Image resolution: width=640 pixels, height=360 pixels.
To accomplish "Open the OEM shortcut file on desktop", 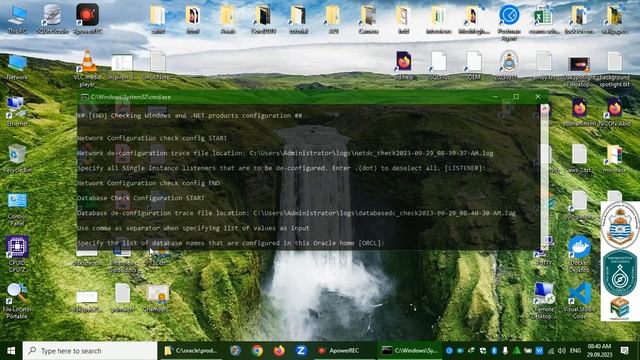I will [473, 64].
